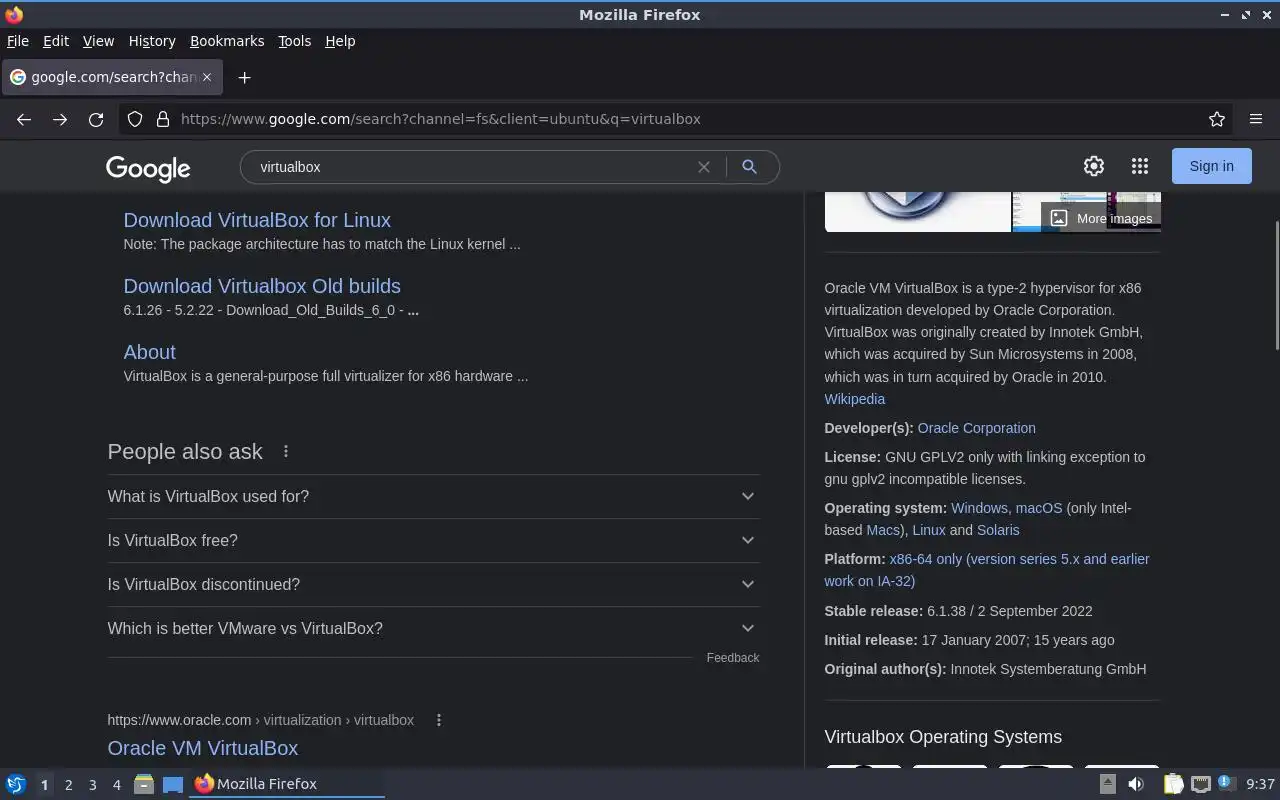Click the Solaris link
The image size is (1280, 800).
(x=998, y=530)
